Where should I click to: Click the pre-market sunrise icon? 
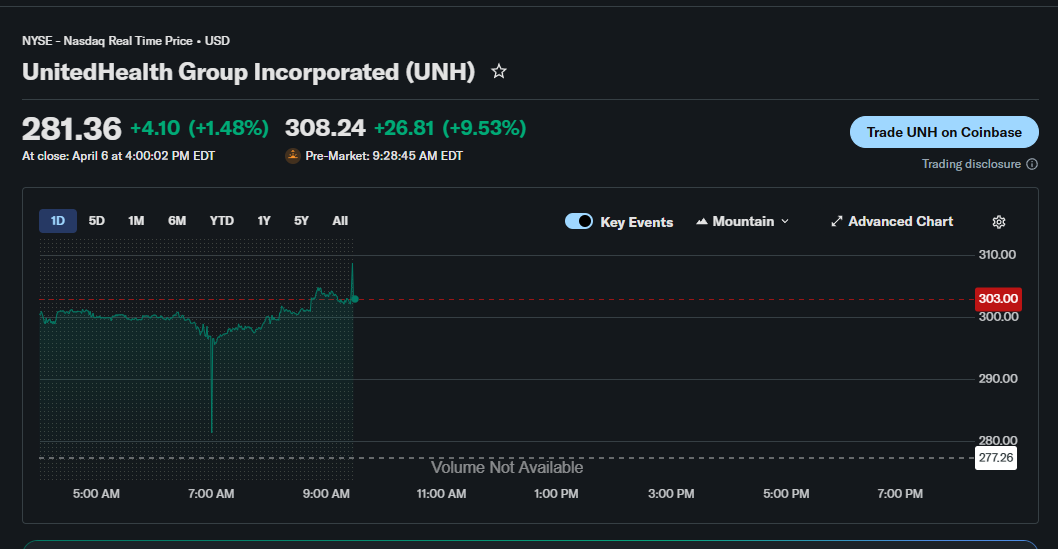[293, 156]
